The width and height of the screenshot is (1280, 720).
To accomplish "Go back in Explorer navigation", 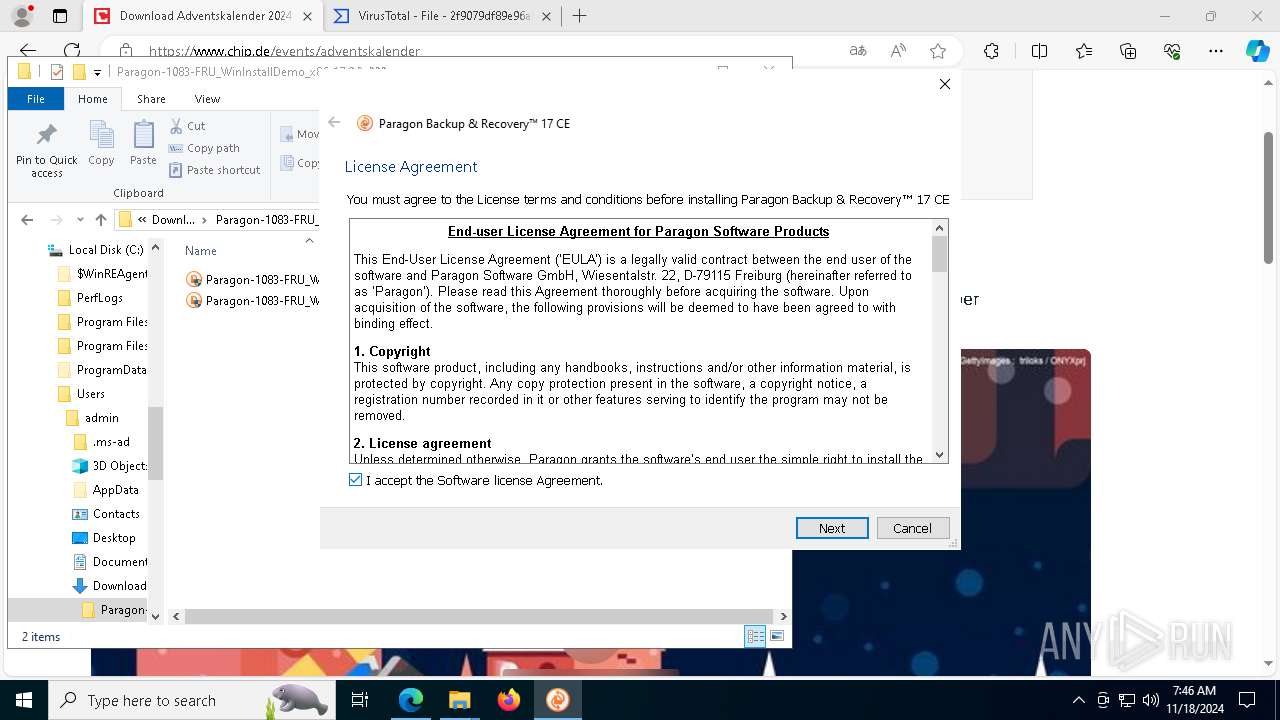I will click(x=27, y=220).
